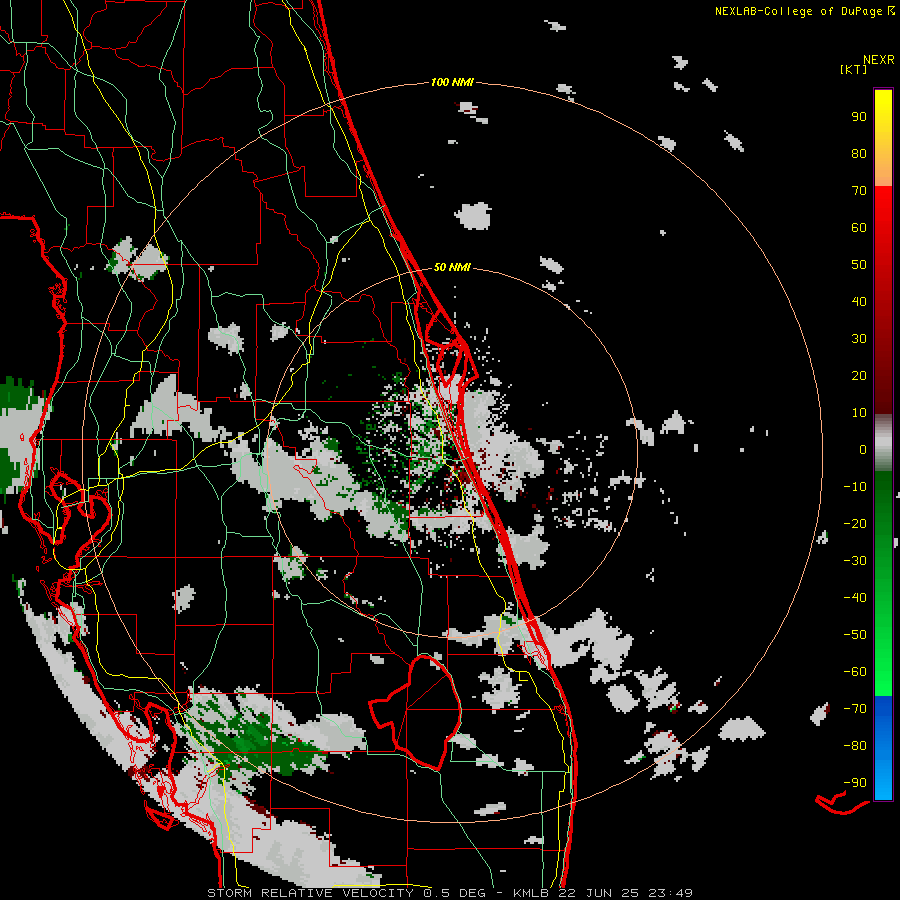The width and height of the screenshot is (900, 900).
Task: Click the 30 value on velocity scale
Action: click(859, 338)
